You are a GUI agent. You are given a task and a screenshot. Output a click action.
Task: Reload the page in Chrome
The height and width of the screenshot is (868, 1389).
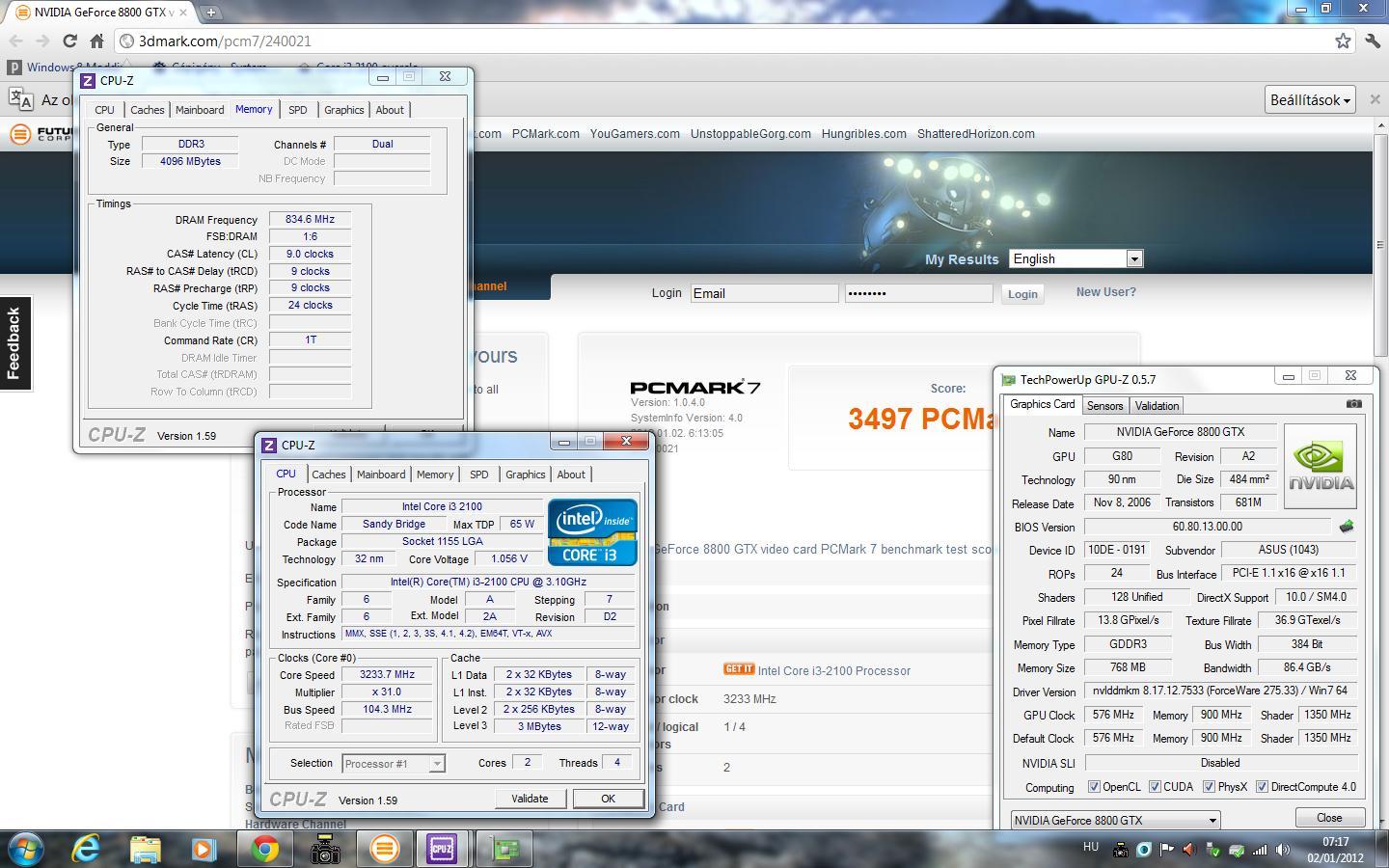point(69,41)
